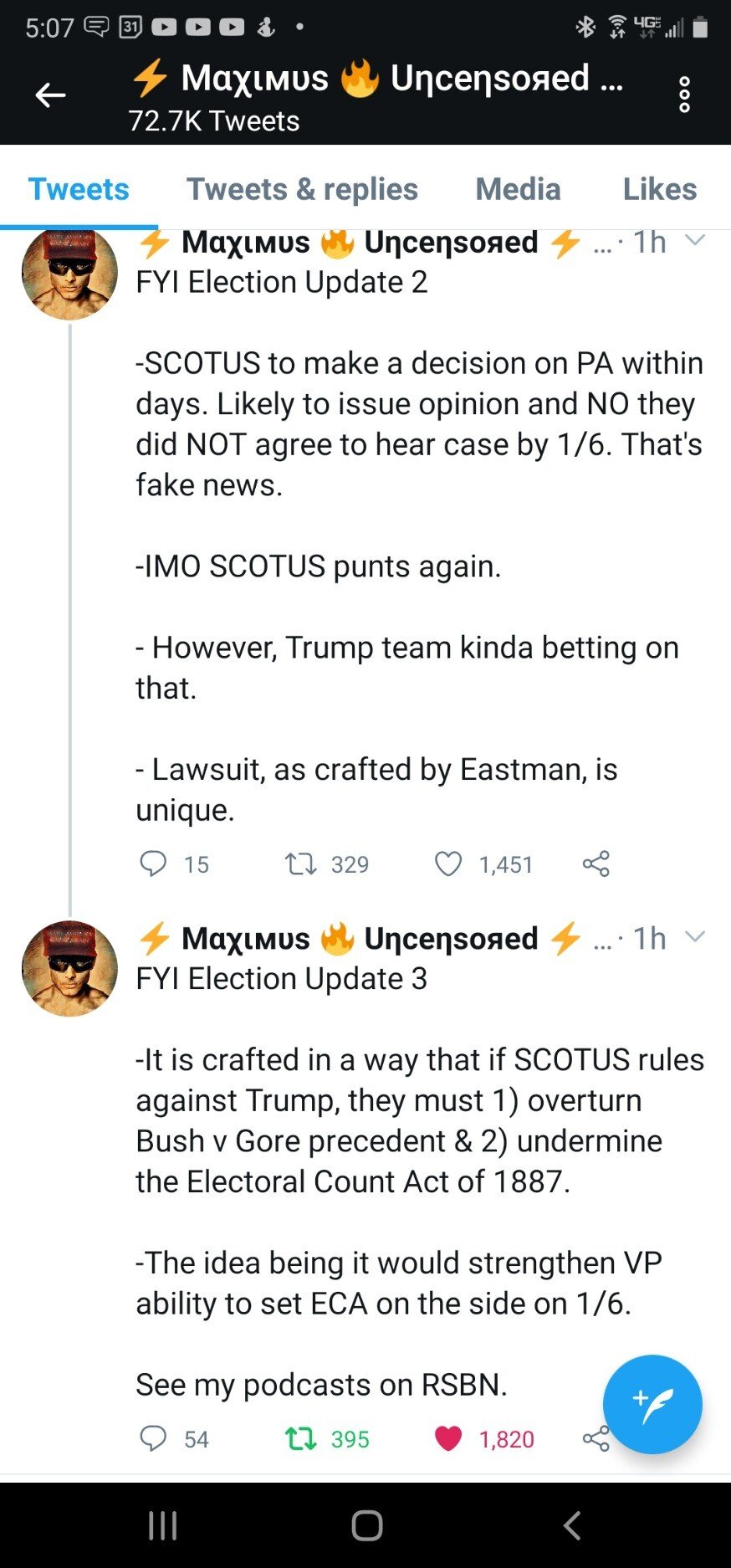731x1568 pixels.
Task: Expand options chevron on Election Update 2 tweet
Action: click(694, 241)
